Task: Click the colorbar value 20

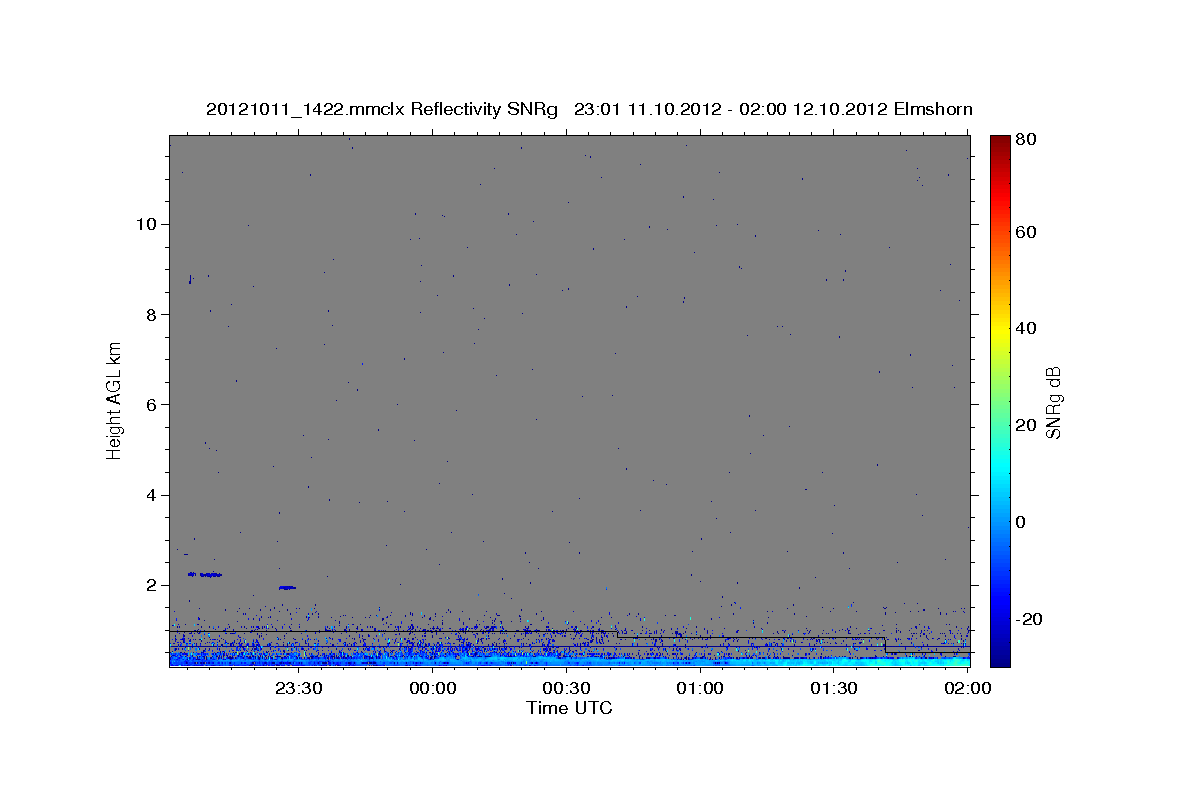Action: pos(1025,425)
